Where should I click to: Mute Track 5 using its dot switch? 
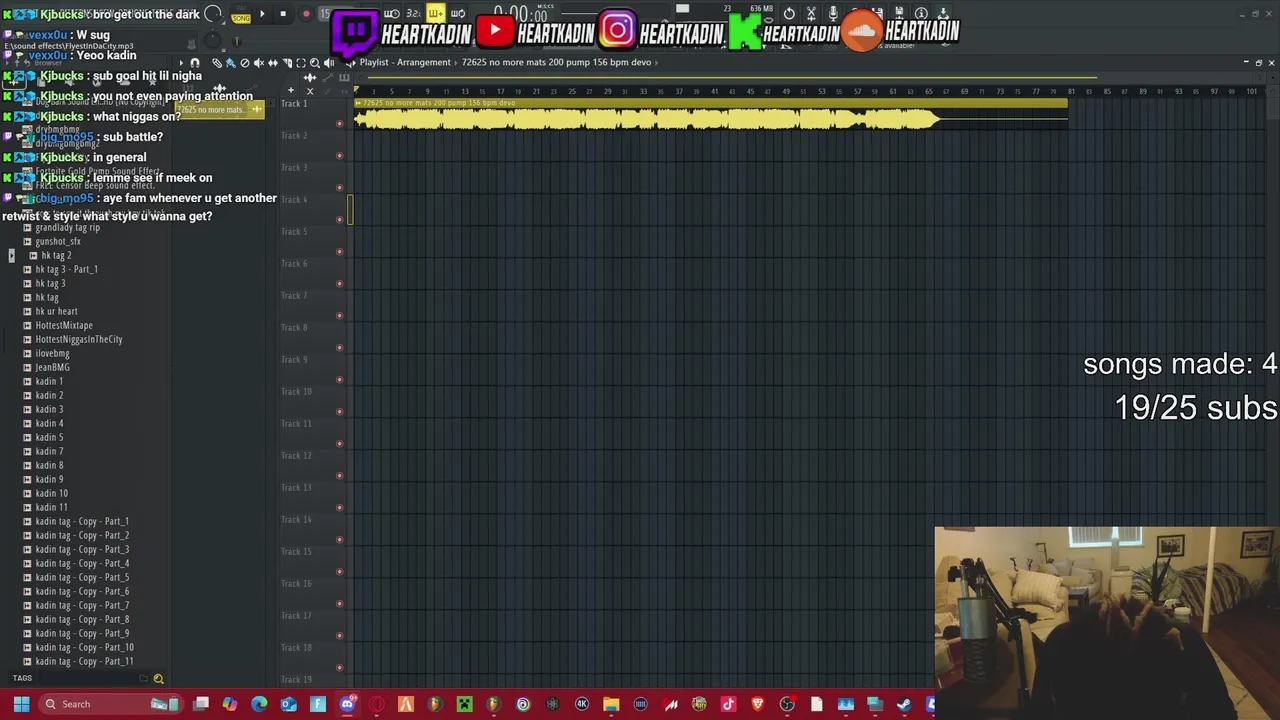(x=340, y=251)
